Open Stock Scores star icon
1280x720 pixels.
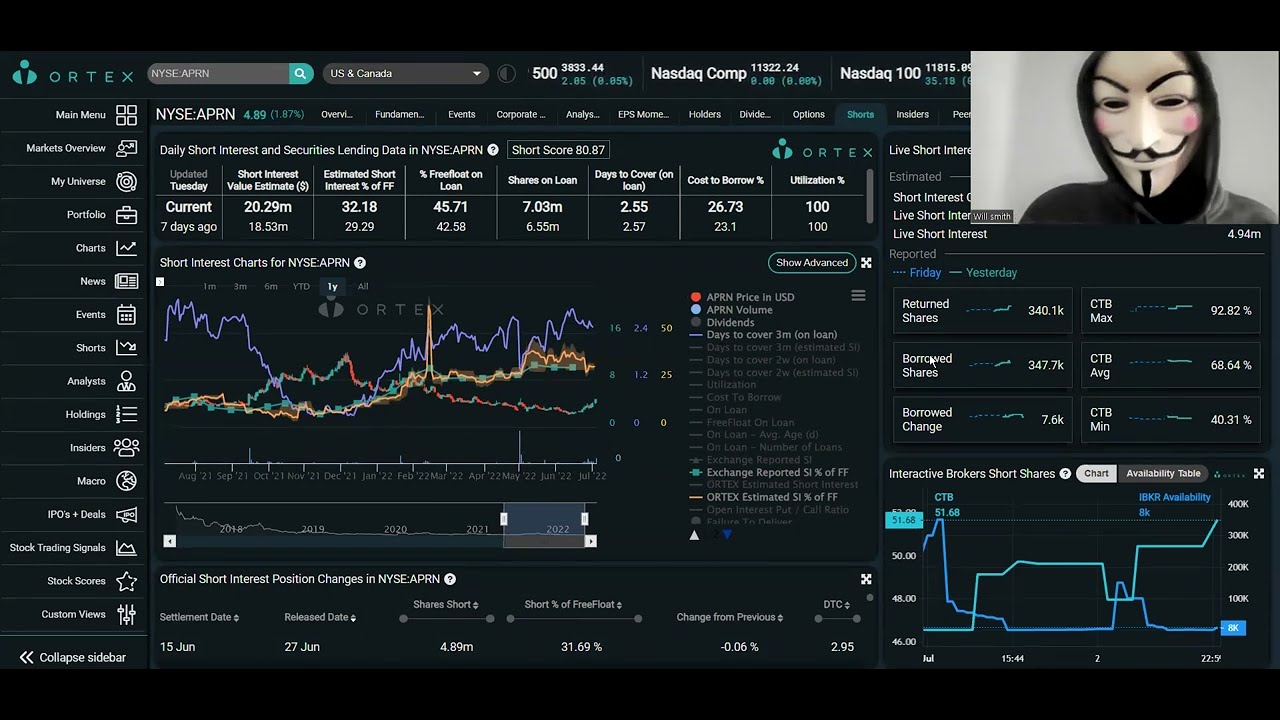pyautogui.click(x=126, y=581)
